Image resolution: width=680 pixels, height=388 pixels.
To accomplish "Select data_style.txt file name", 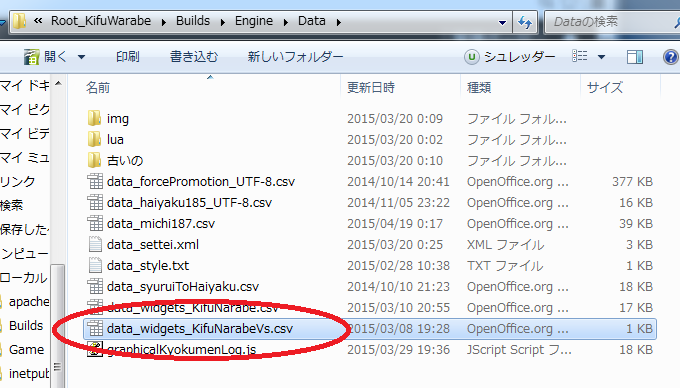I will 148,265.
